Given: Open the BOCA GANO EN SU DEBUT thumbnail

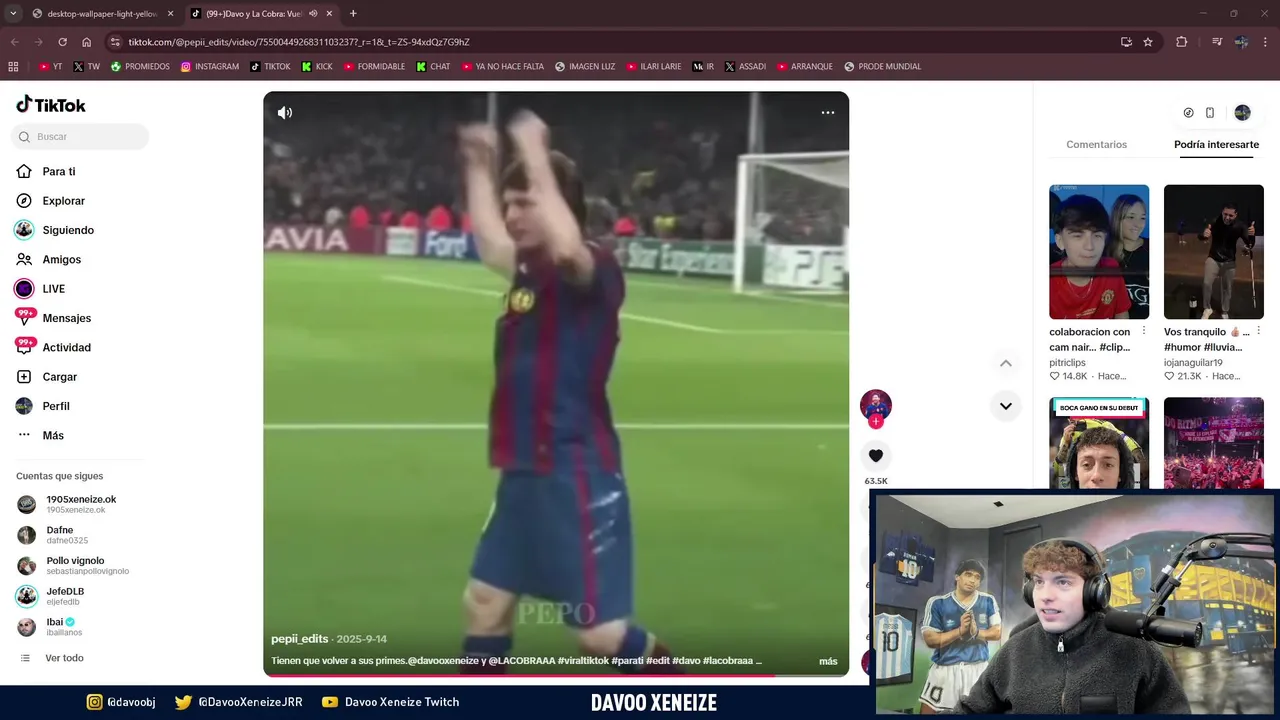Looking at the screenshot, I should pos(1099,443).
